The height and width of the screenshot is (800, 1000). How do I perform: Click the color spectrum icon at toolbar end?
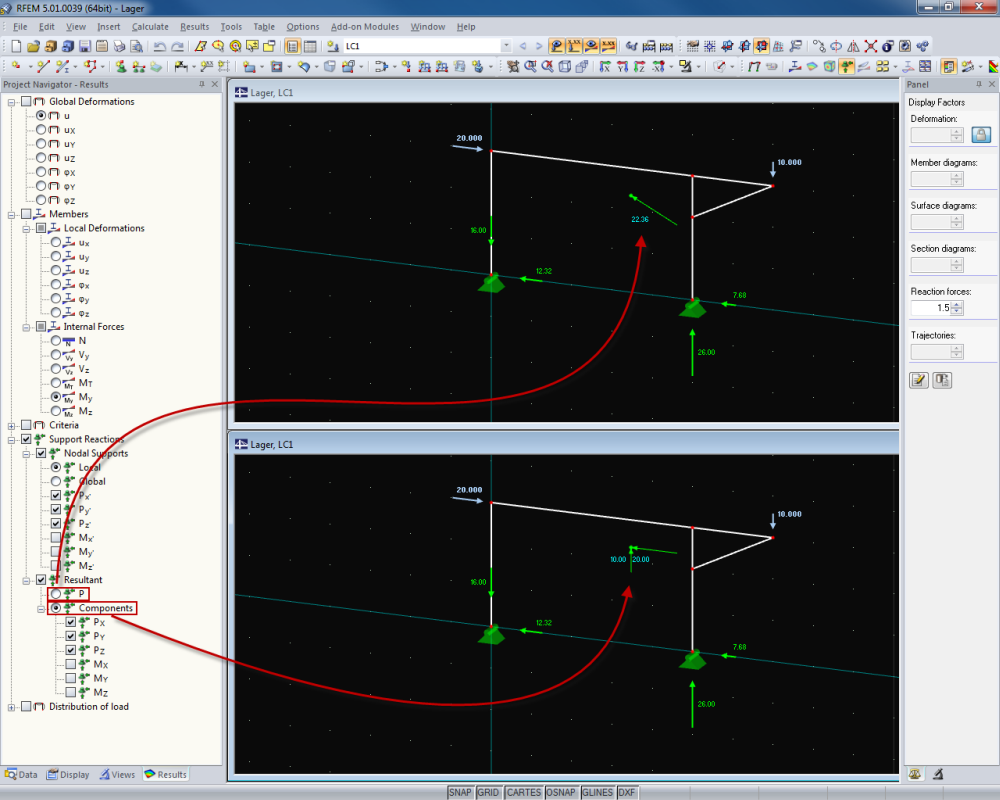[x=993, y=66]
